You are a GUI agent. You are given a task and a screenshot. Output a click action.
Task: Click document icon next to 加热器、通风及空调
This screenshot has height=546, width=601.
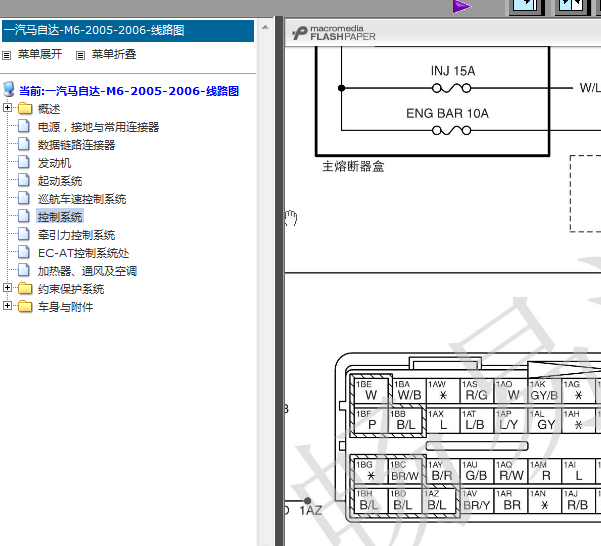point(24,270)
